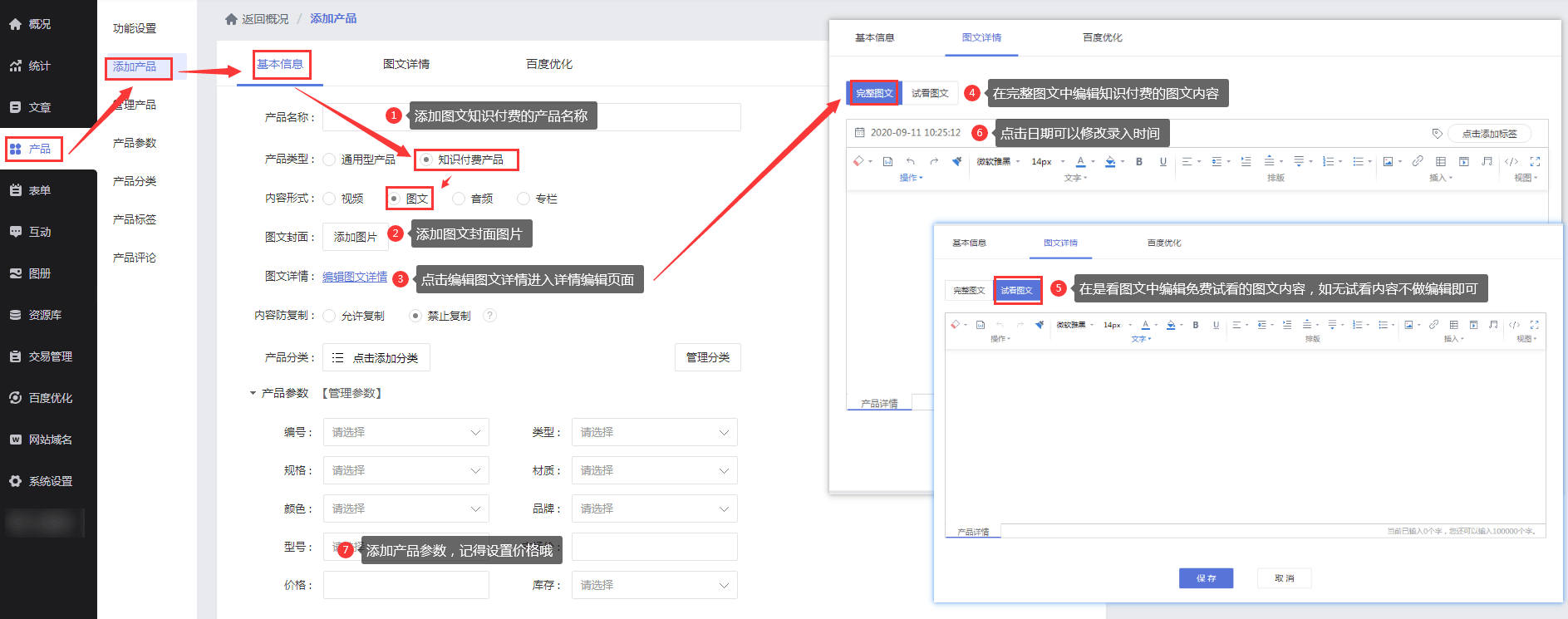Select the 允许复制 radio option

[330, 316]
